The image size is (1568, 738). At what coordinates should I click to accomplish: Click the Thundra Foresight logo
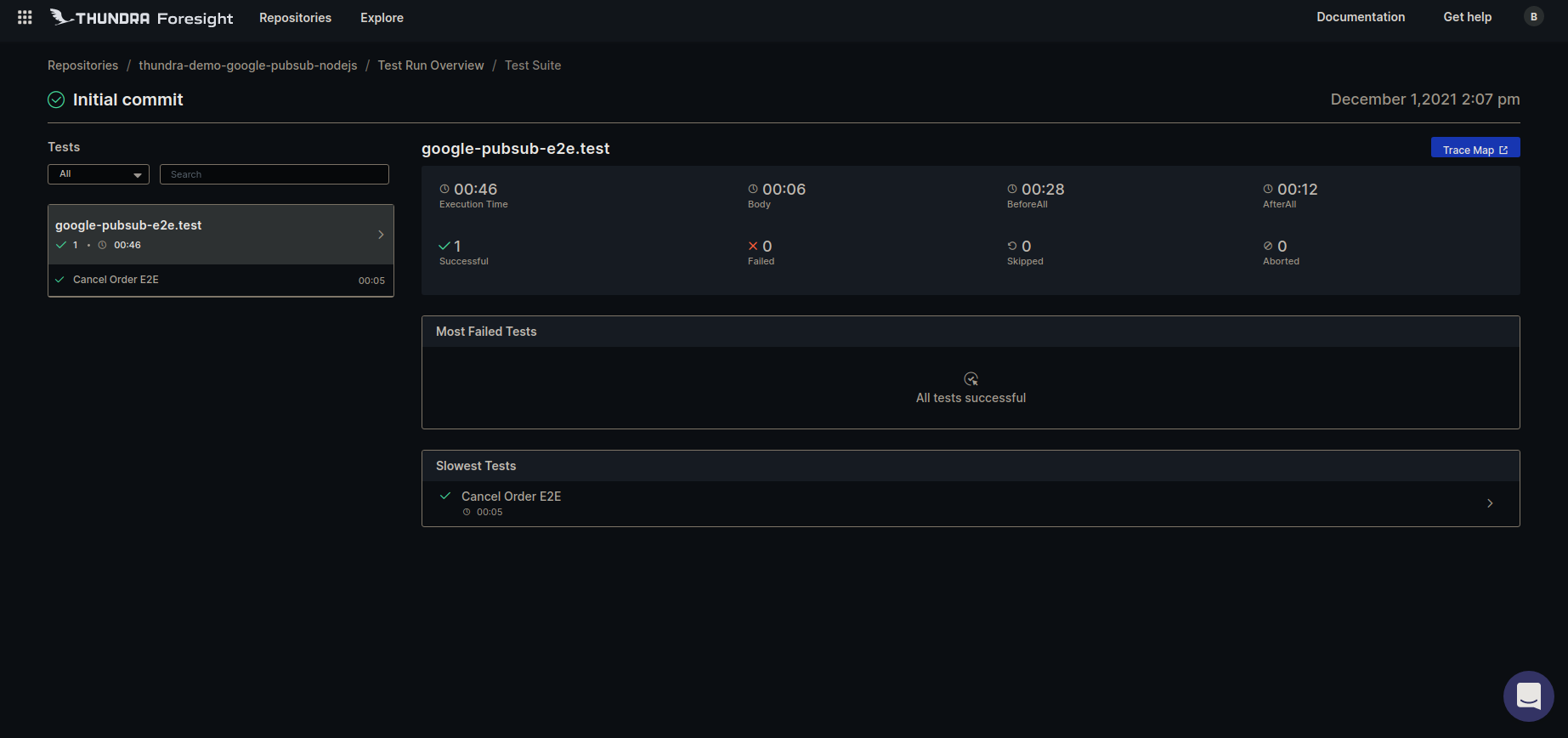tap(141, 18)
